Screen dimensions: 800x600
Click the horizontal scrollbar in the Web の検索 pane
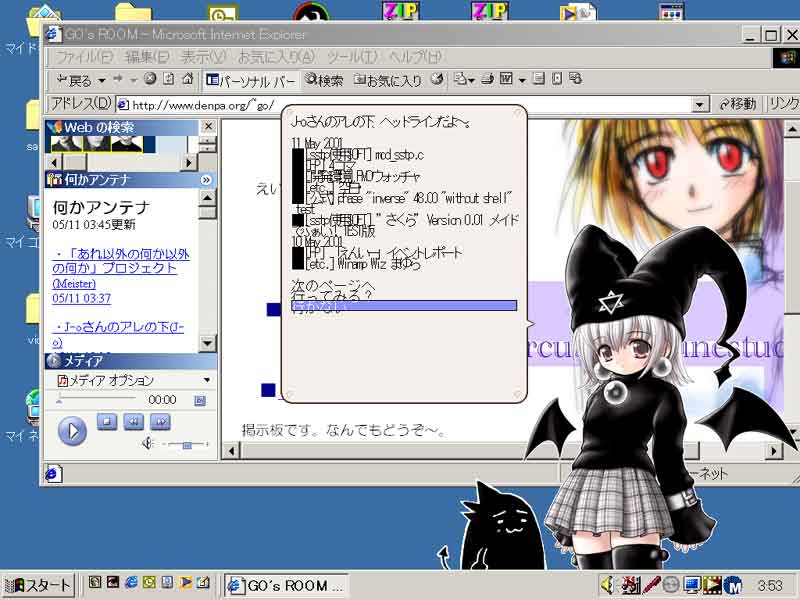[x=121, y=163]
